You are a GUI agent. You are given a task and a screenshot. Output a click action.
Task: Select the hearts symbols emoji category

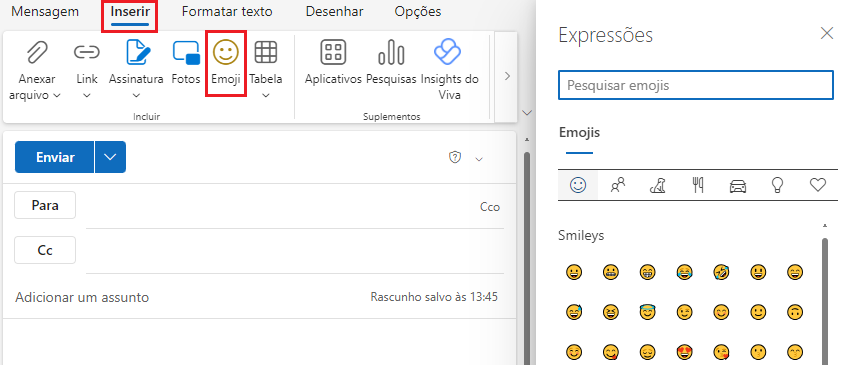(818, 186)
